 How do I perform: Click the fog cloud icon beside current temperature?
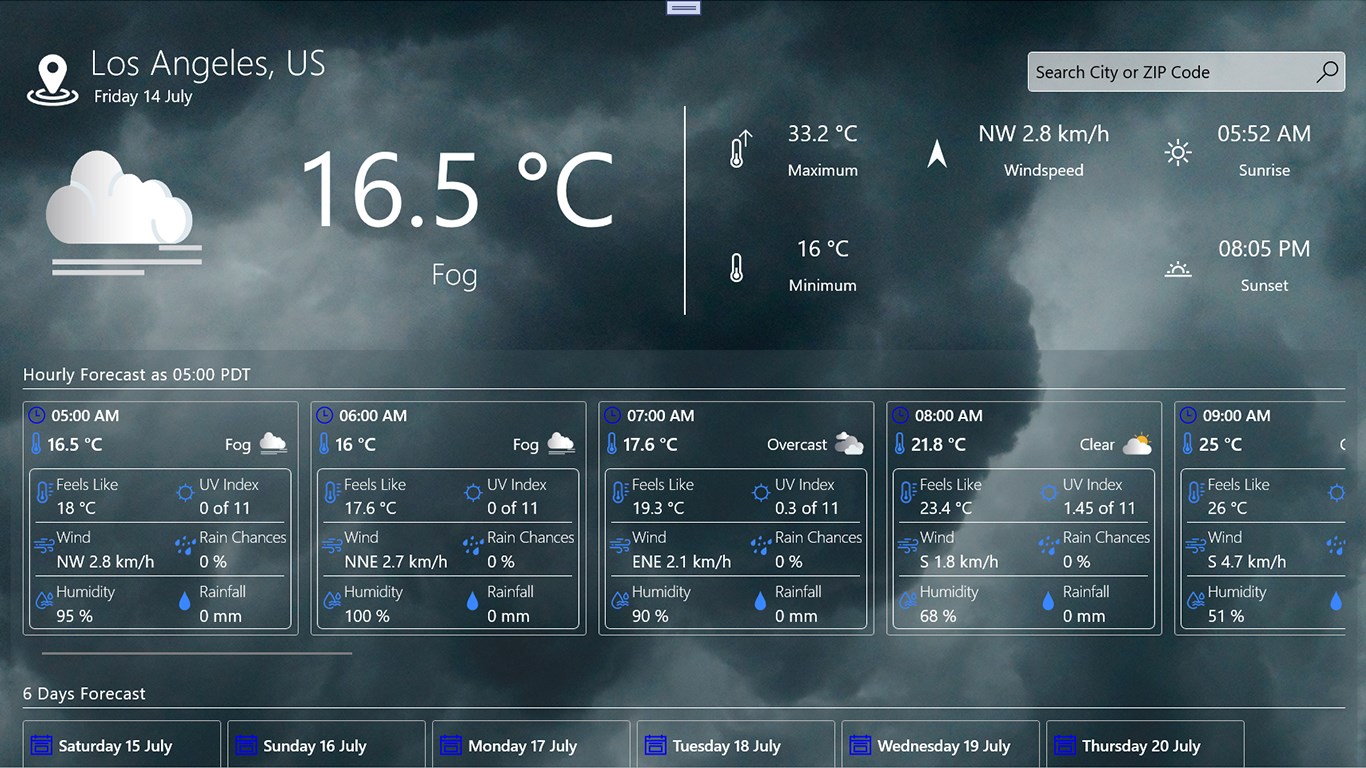pyautogui.click(x=122, y=210)
